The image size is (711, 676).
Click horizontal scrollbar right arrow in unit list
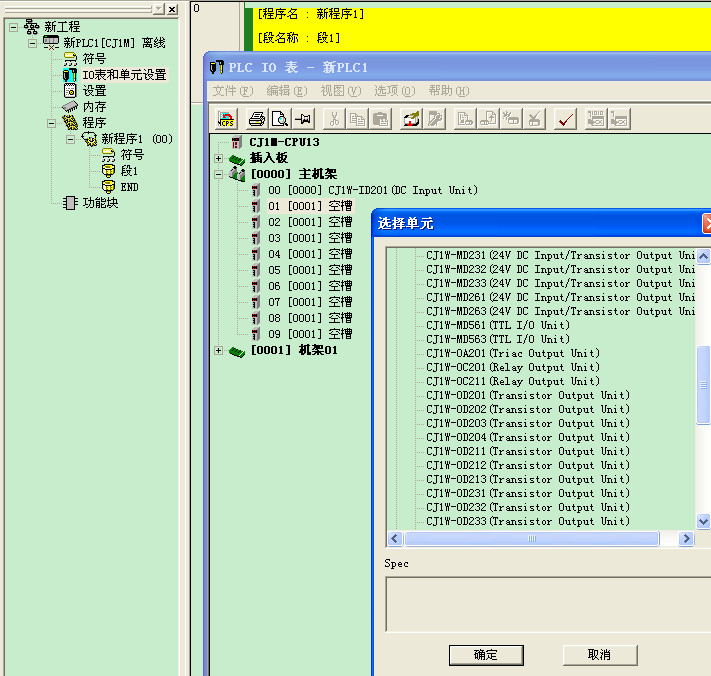(686, 538)
